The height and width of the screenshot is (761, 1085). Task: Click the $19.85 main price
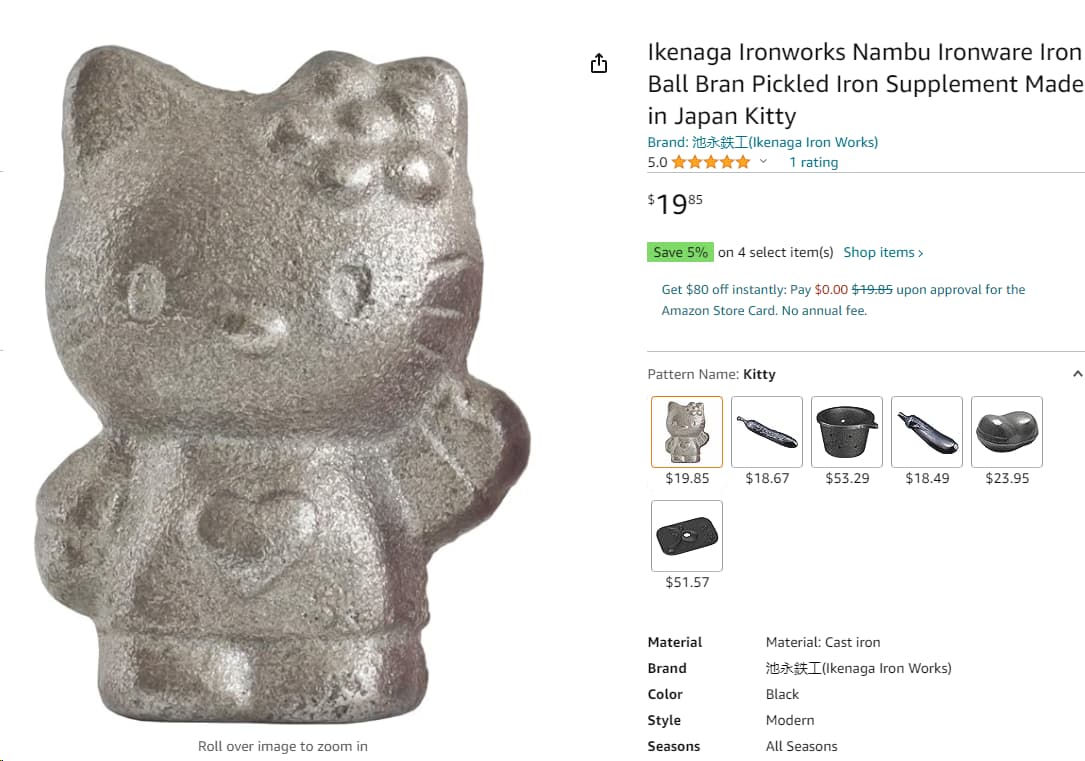point(675,204)
